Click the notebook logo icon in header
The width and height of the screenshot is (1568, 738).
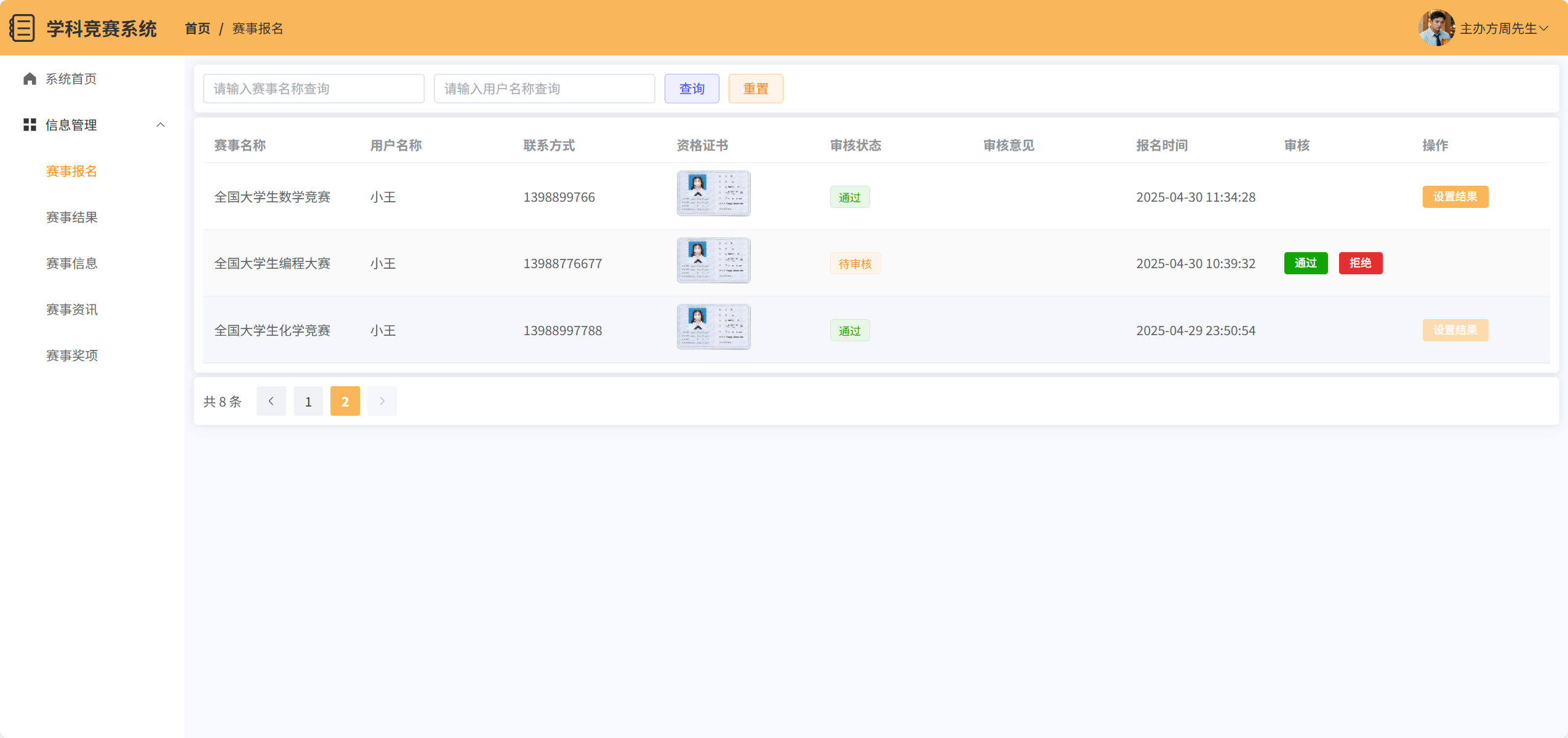pyautogui.click(x=22, y=28)
